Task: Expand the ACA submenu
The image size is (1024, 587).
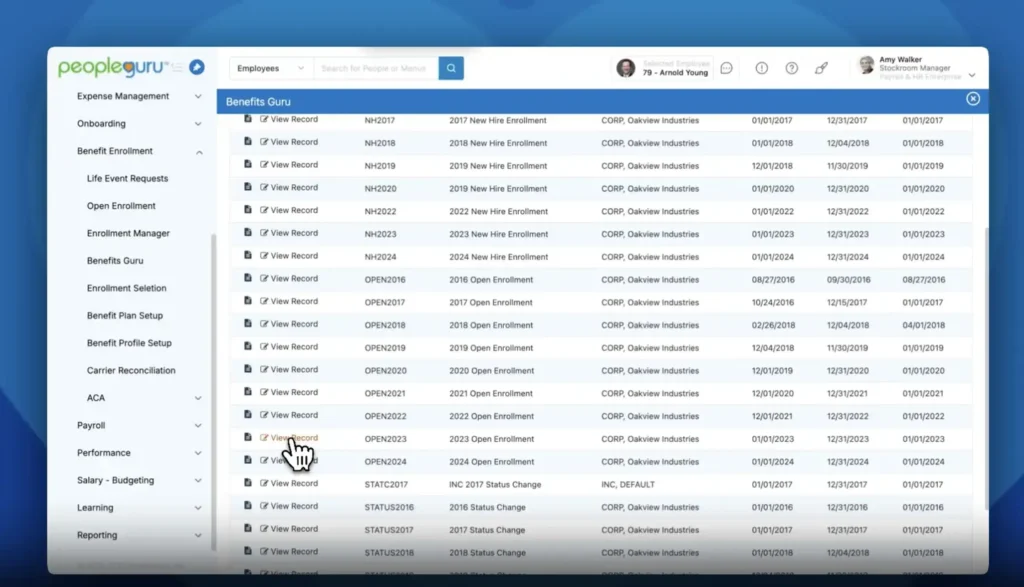Action: click(x=198, y=398)
